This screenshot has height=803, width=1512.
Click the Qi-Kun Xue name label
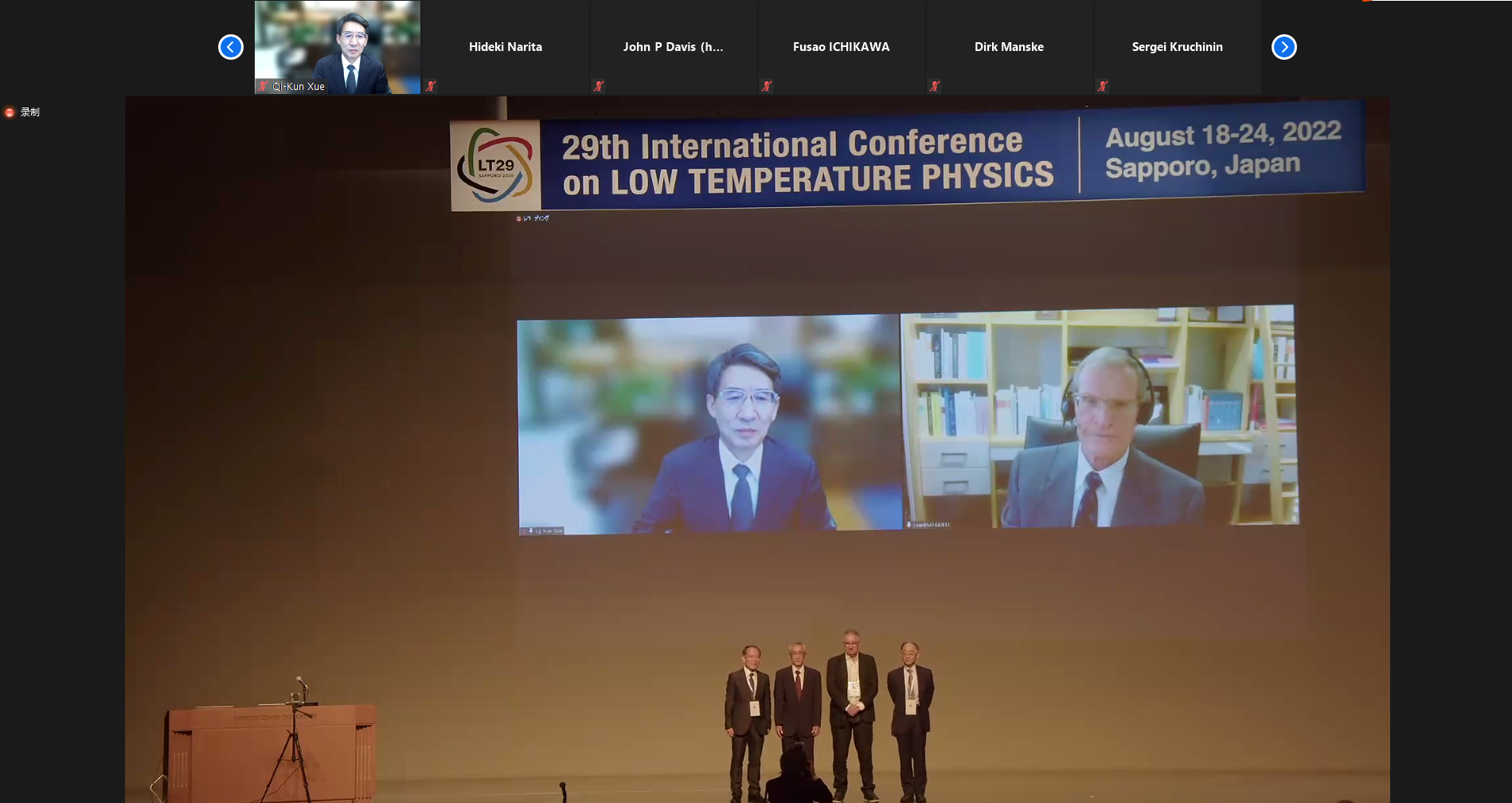click(299, 87)
